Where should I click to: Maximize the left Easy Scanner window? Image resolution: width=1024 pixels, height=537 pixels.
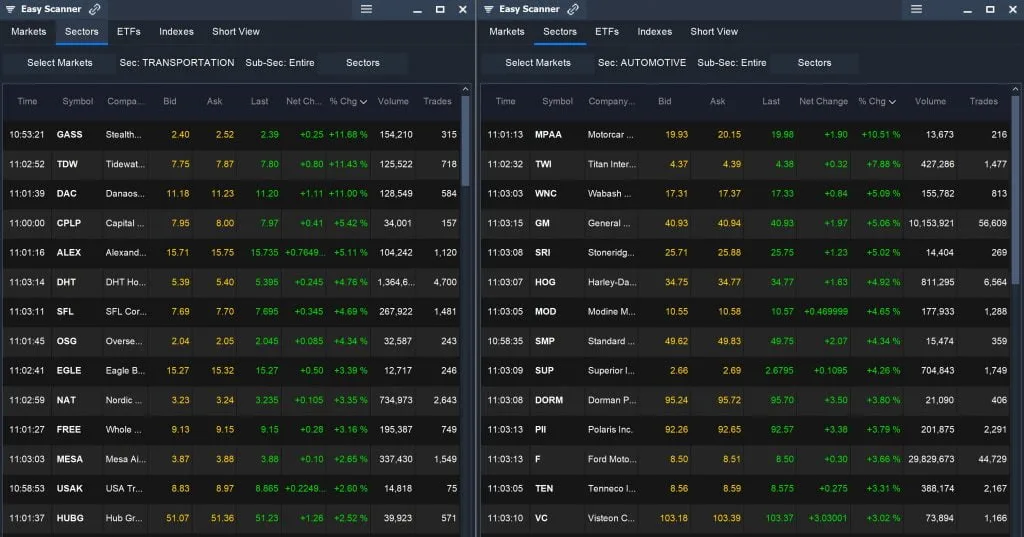440,9
